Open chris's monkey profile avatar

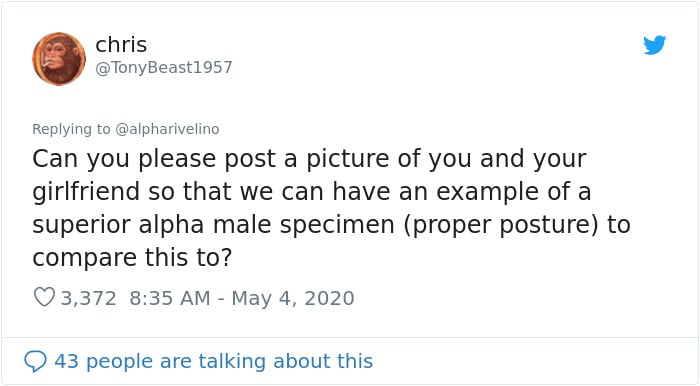[x=58, y=58]
